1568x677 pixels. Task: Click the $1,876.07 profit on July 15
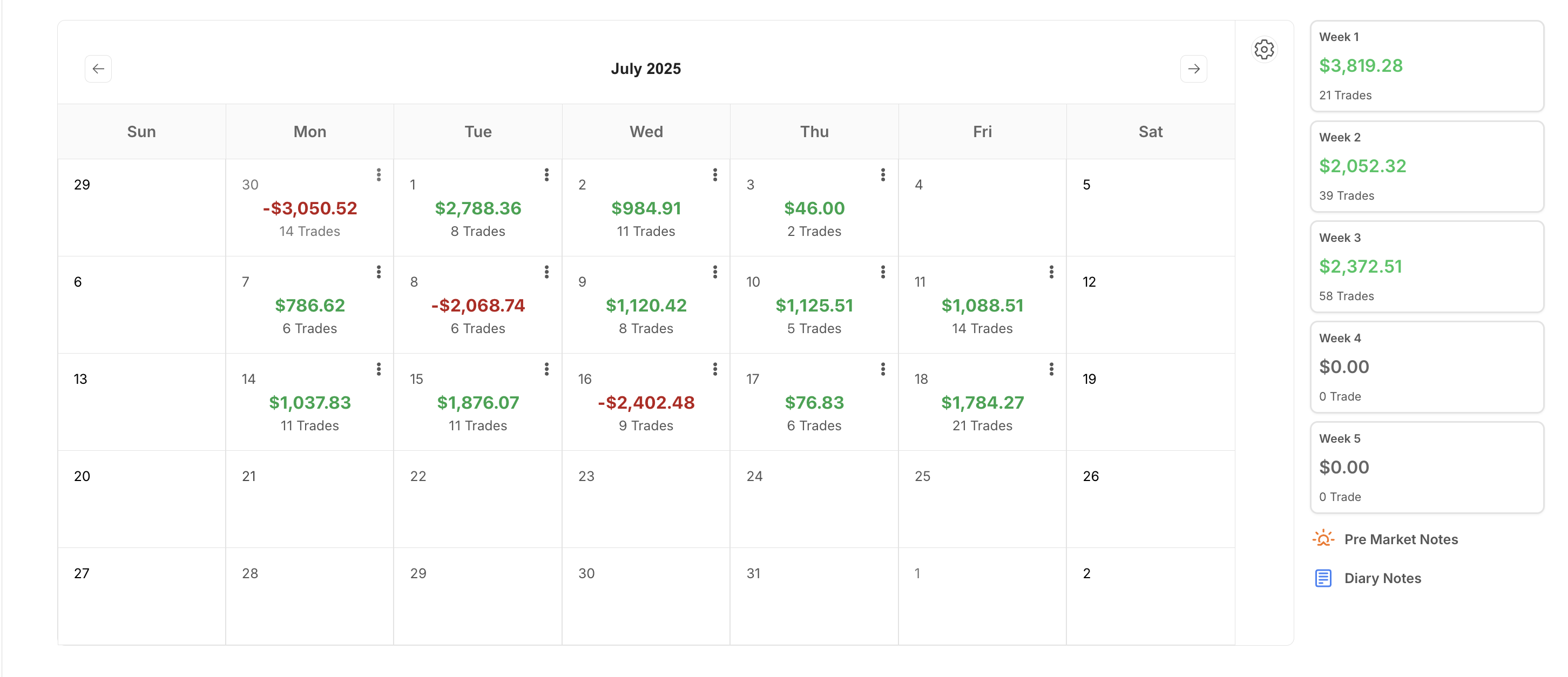(x=478, y=402)
